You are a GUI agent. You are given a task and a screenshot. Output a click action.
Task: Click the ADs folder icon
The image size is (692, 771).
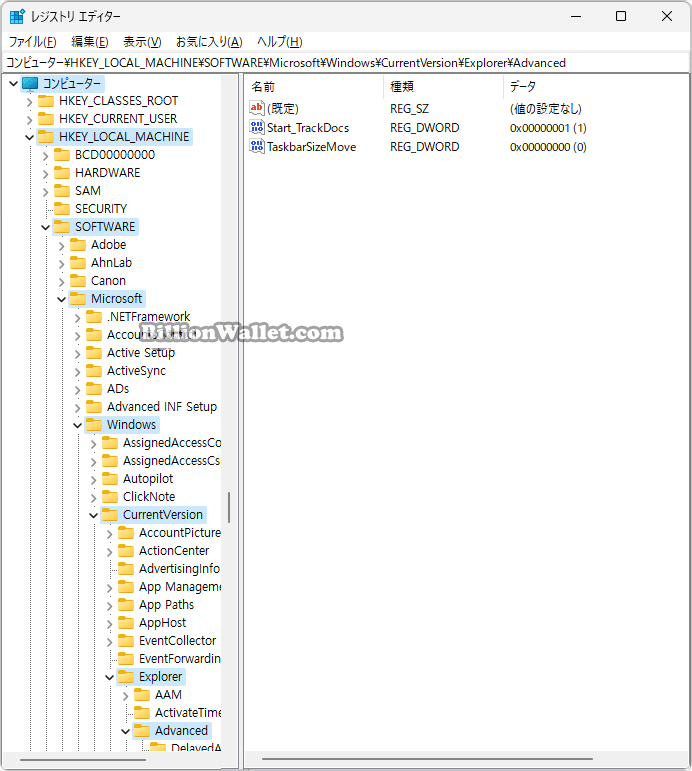[94, 389]
